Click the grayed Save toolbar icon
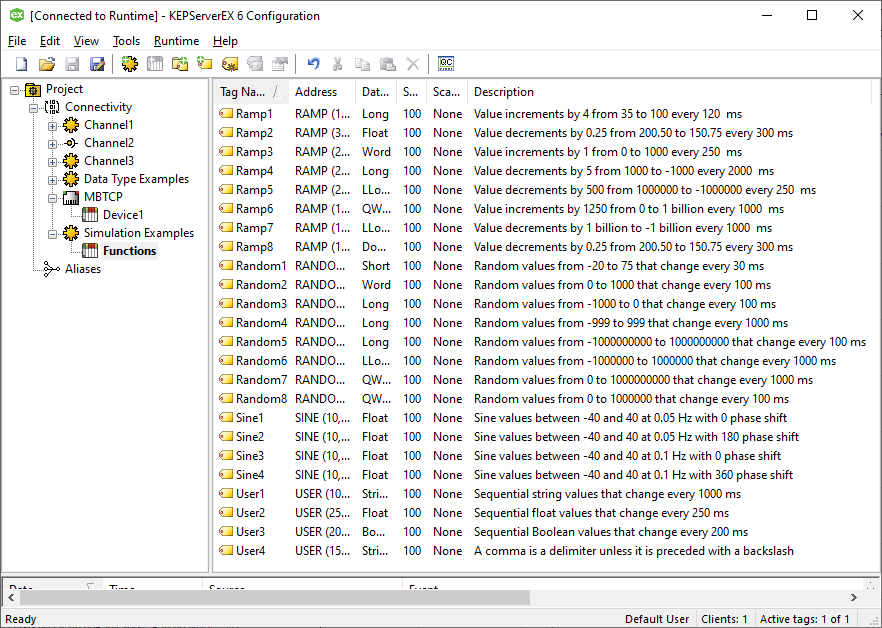The image size is (882, 628). [72, 64]
